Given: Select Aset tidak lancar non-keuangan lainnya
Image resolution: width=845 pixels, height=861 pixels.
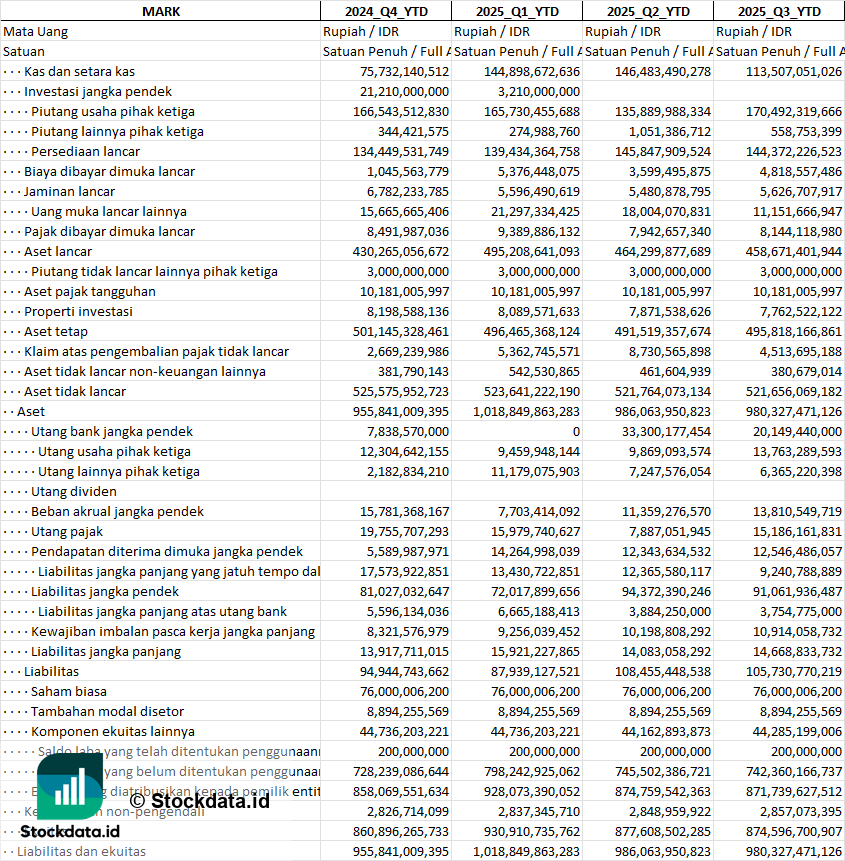Looking at the screenshot, I should point(144,372).
